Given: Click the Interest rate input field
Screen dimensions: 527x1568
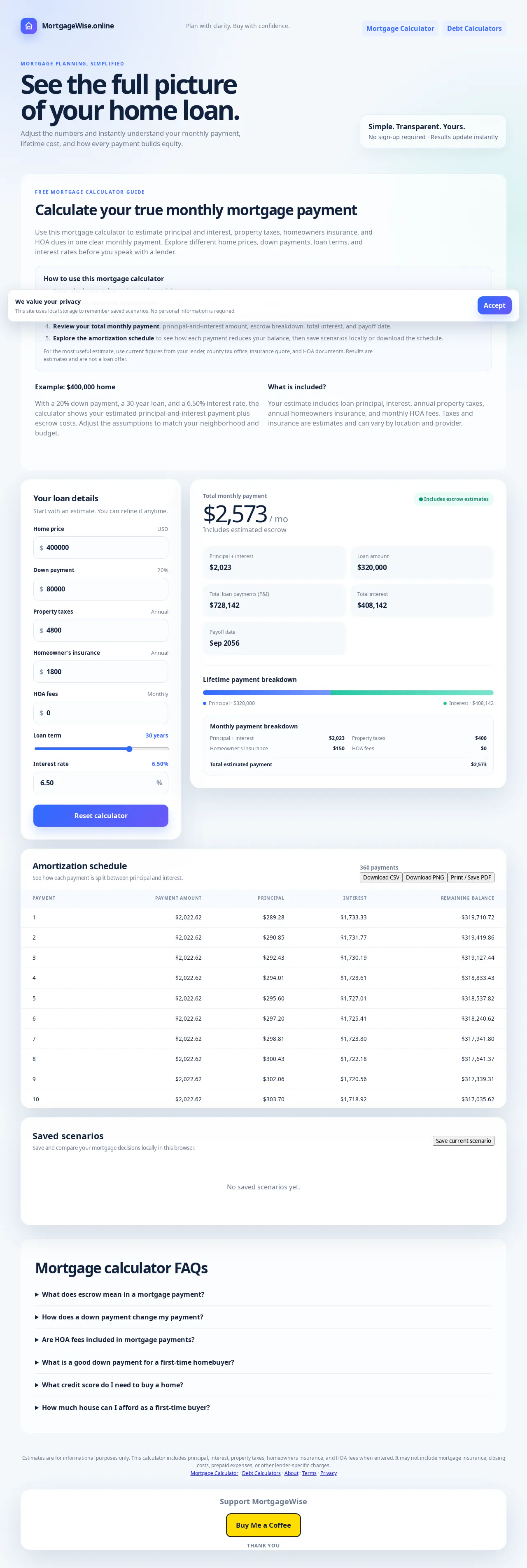Looking at the screenshot, I should (100, 783).
